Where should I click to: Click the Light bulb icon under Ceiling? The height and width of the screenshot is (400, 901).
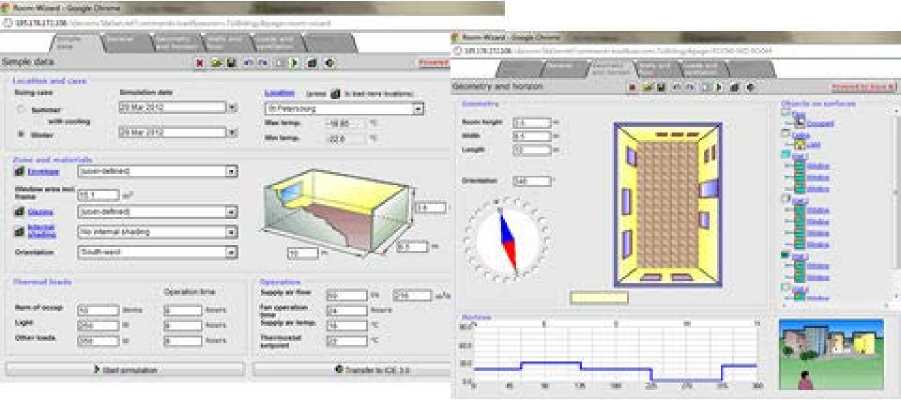tap(800, 145)
